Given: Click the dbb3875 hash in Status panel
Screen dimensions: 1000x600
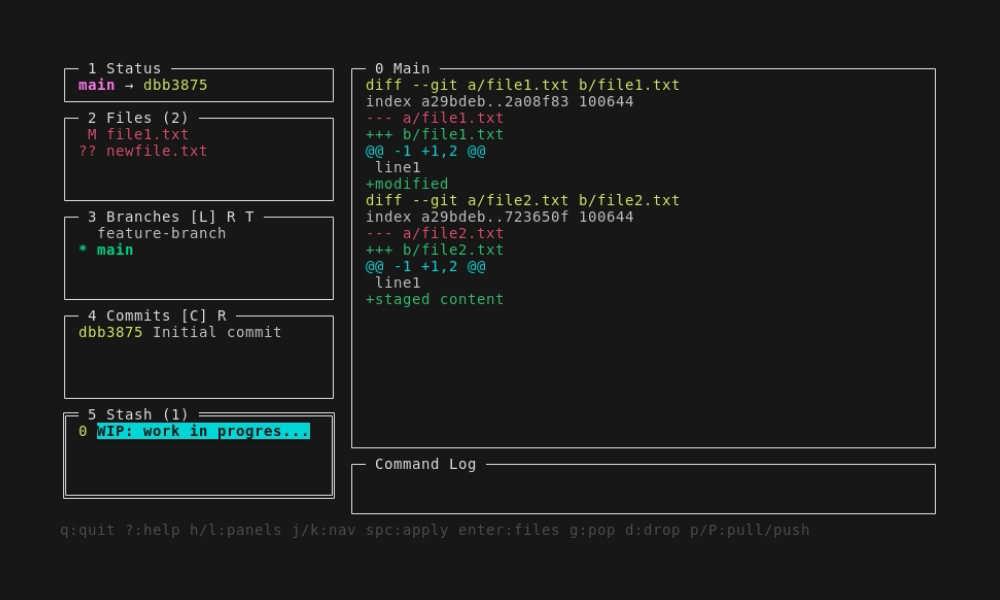Looking at the screenshot, I should pos(175,85).
